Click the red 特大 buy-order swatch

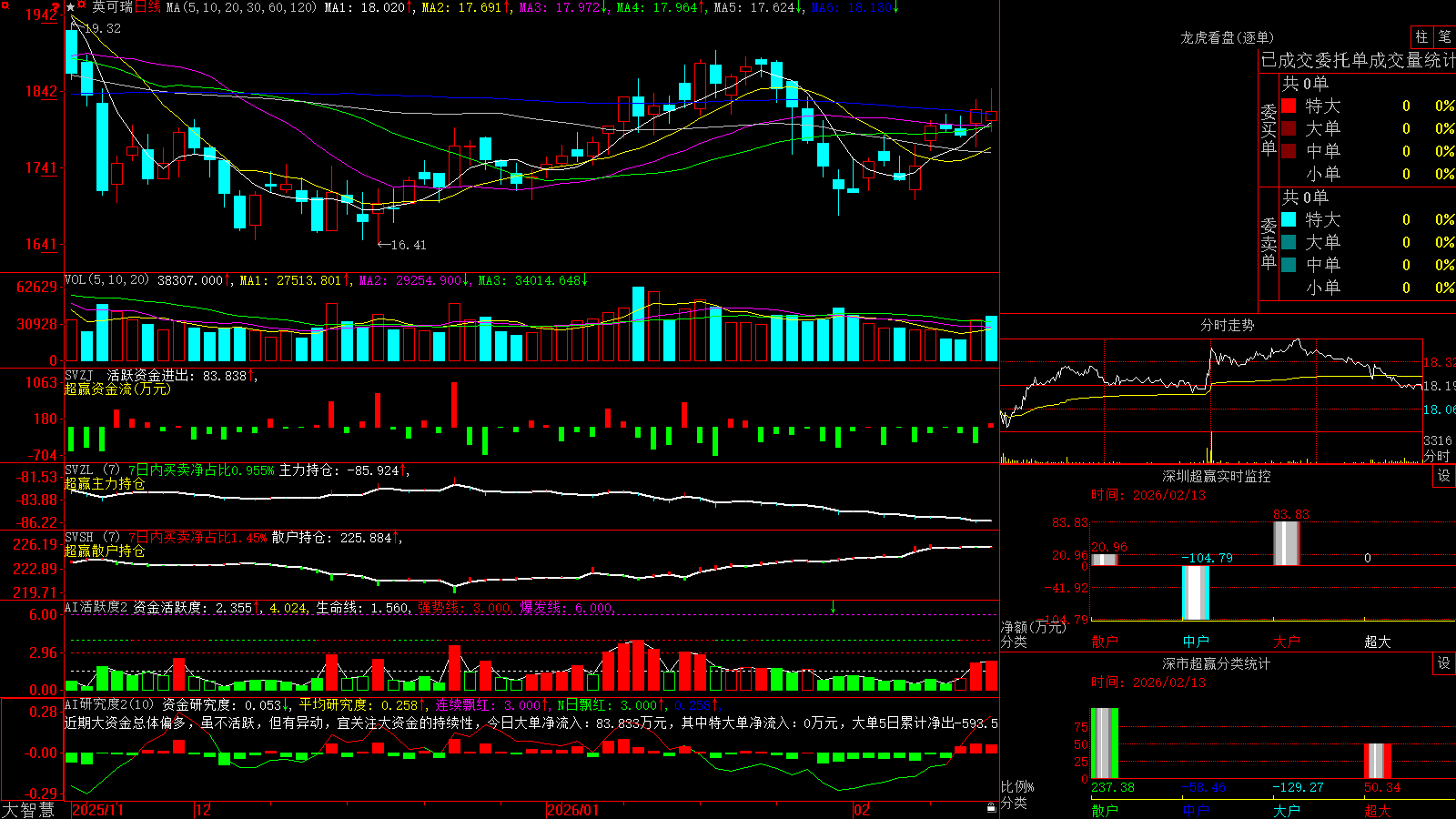coord(1289,106)
